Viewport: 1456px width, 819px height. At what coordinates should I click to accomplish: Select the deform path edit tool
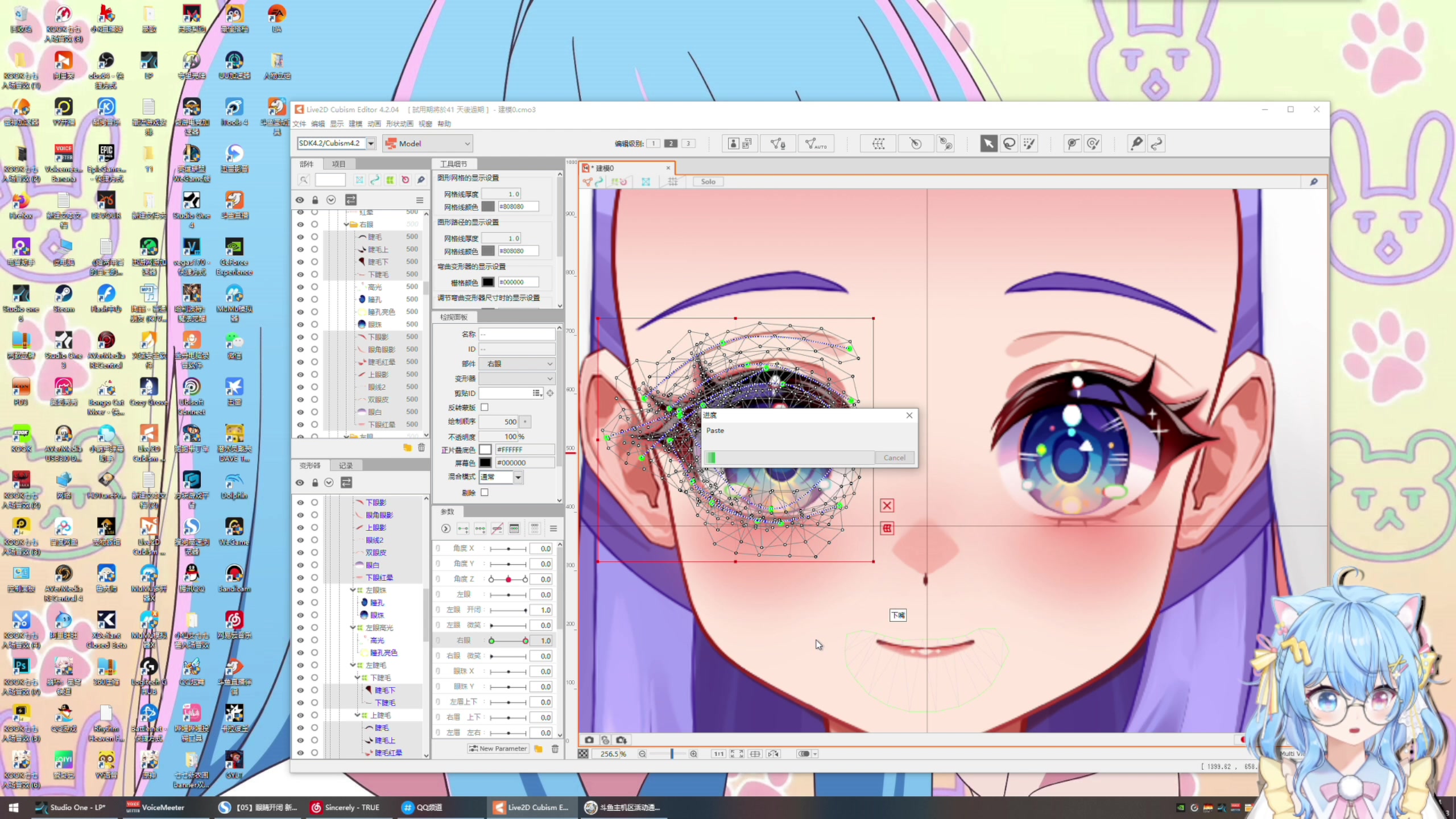tap(1072, 143)
